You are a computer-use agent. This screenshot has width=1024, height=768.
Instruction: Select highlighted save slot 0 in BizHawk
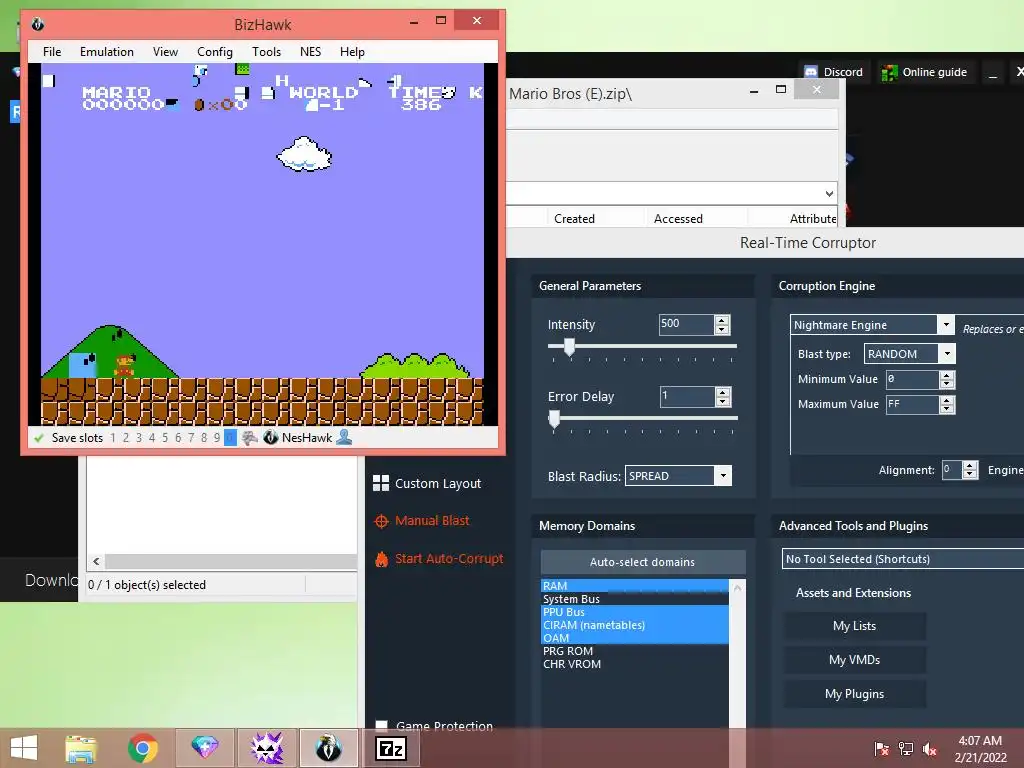[230, 438]
